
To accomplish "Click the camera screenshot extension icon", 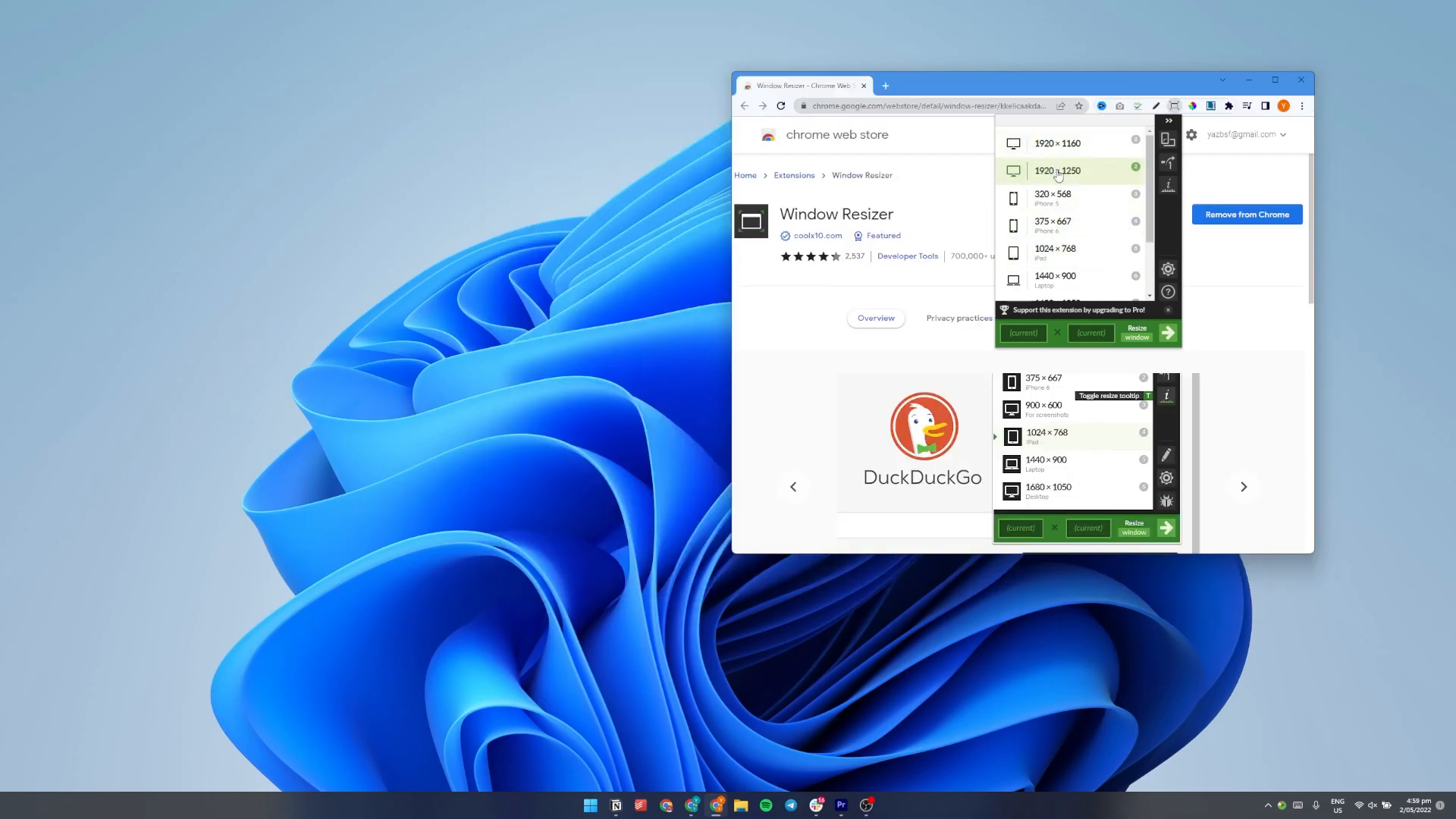I will click(1119, 106).
